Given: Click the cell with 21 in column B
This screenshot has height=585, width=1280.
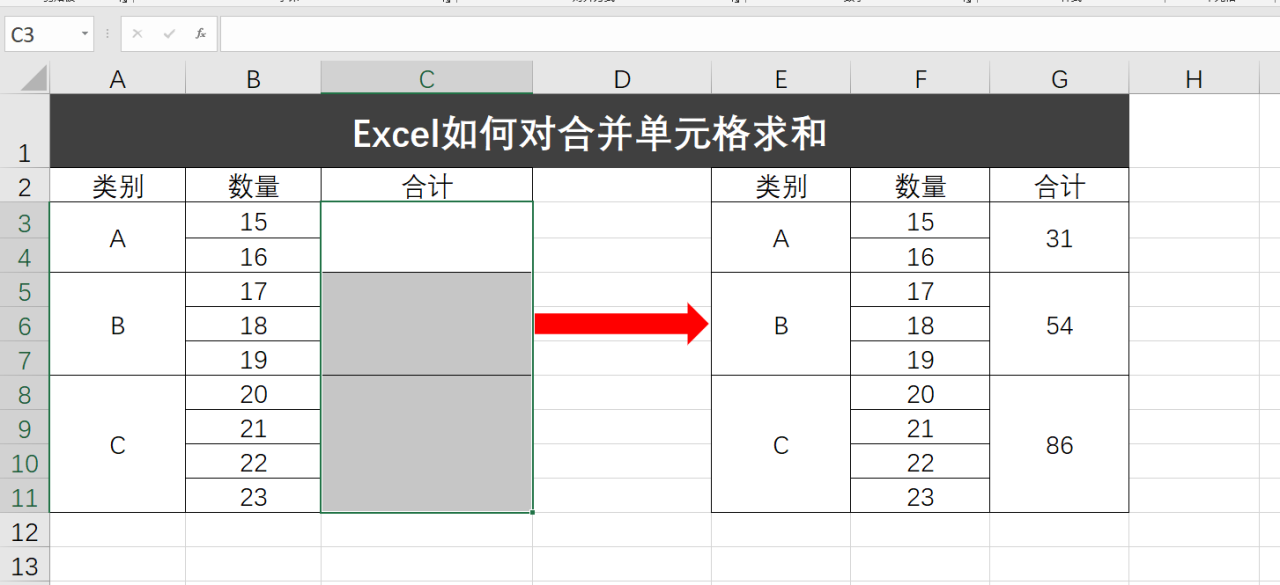Looking at the screenshot, I should tap(253, 428).
